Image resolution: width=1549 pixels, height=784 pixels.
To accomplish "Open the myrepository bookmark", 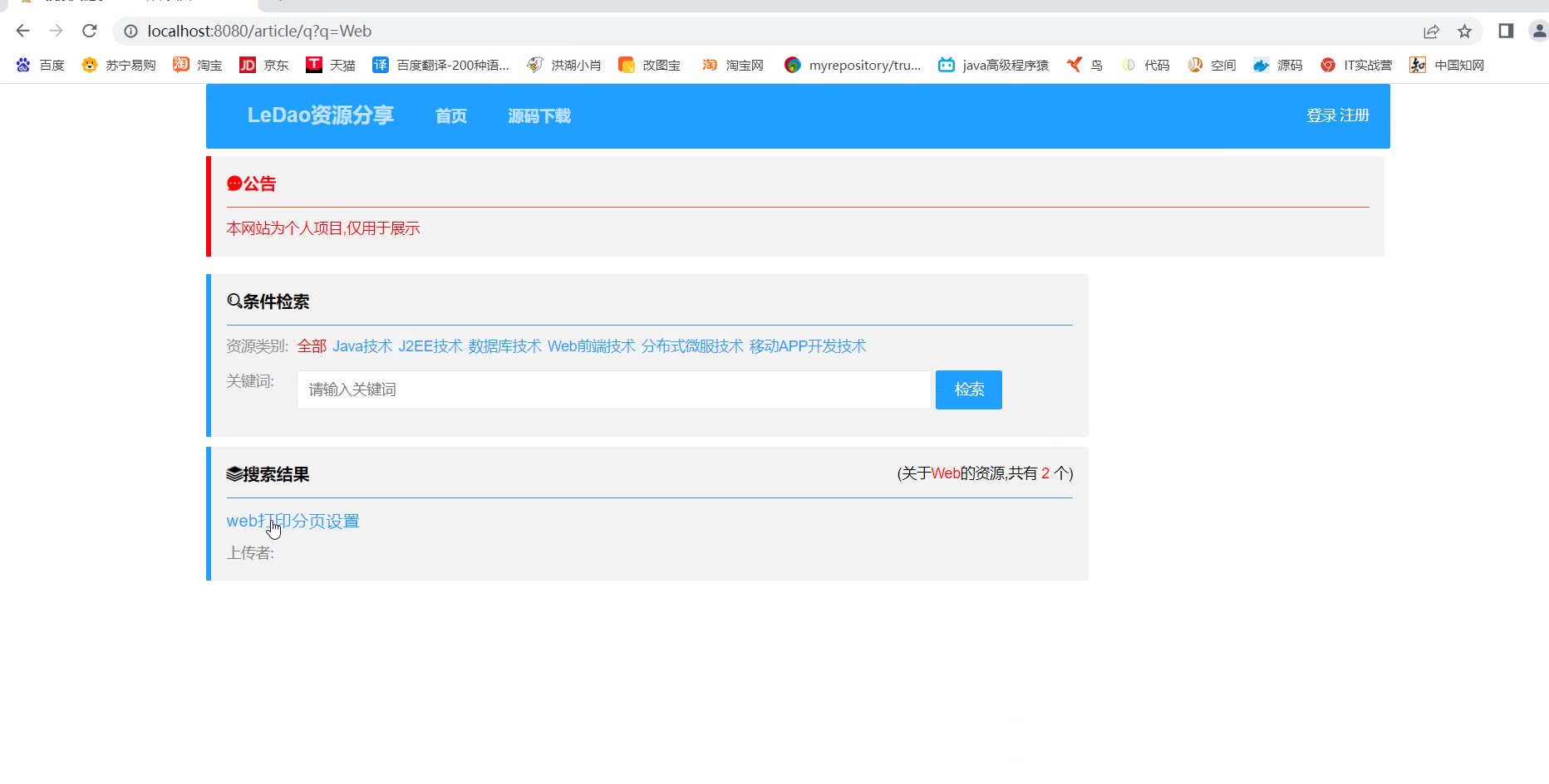I will point(853,65).
